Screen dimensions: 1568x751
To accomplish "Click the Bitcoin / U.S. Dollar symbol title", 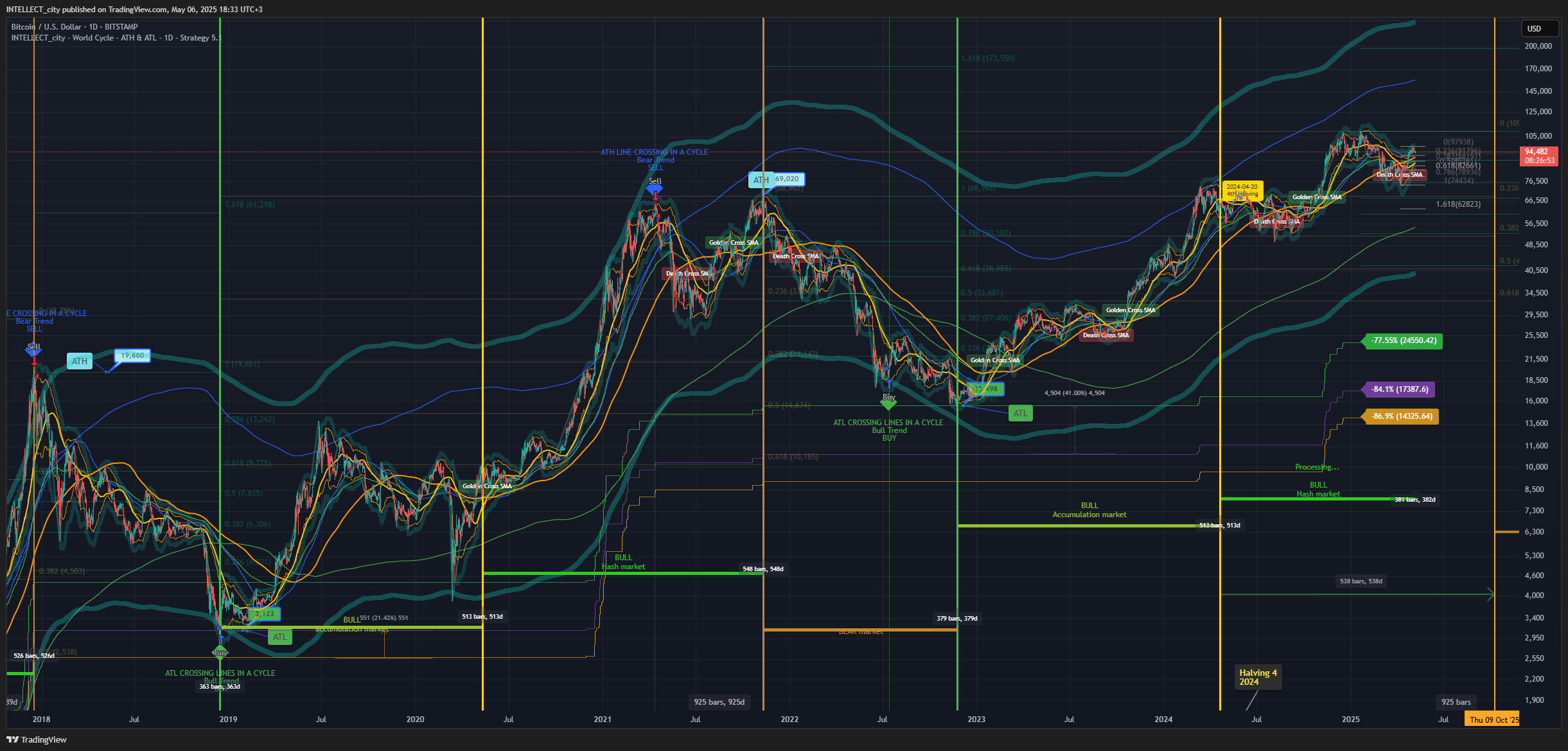I will pos(75,26).
